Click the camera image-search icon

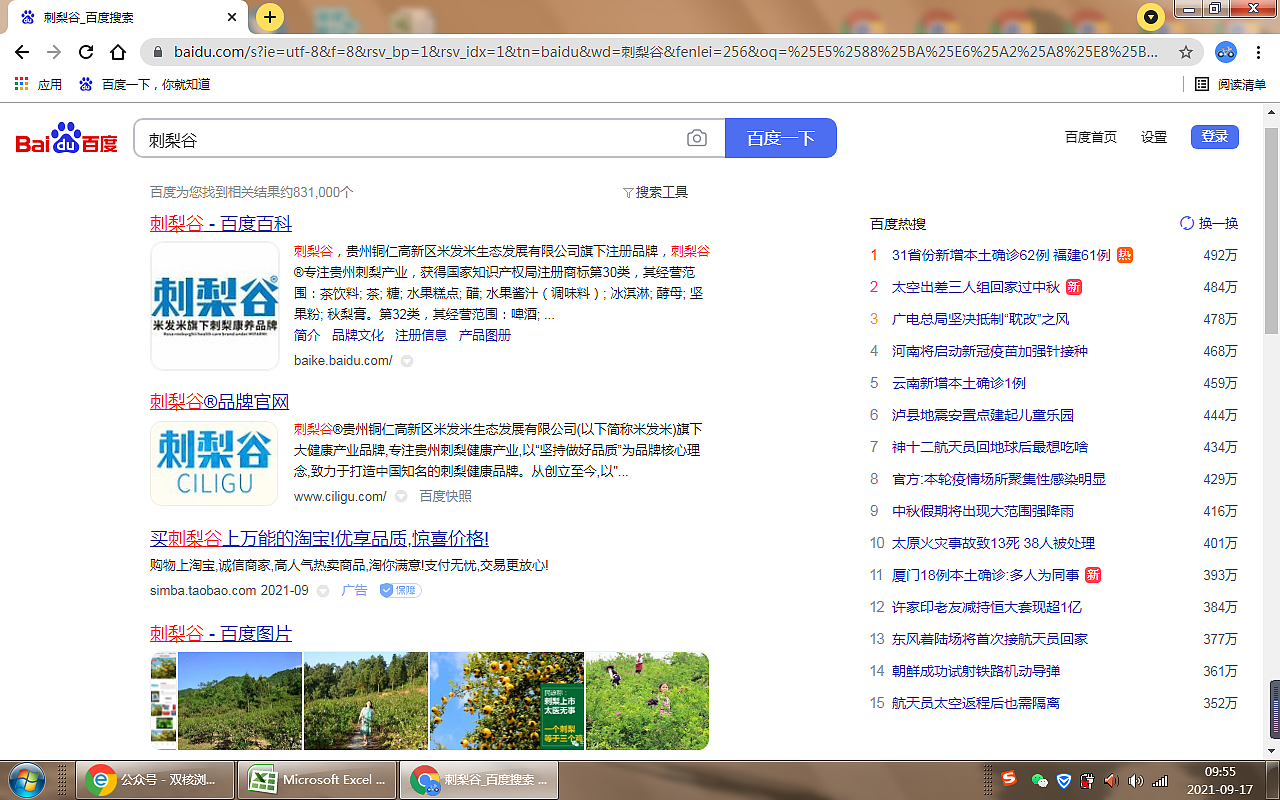click(x=697, y=138)
